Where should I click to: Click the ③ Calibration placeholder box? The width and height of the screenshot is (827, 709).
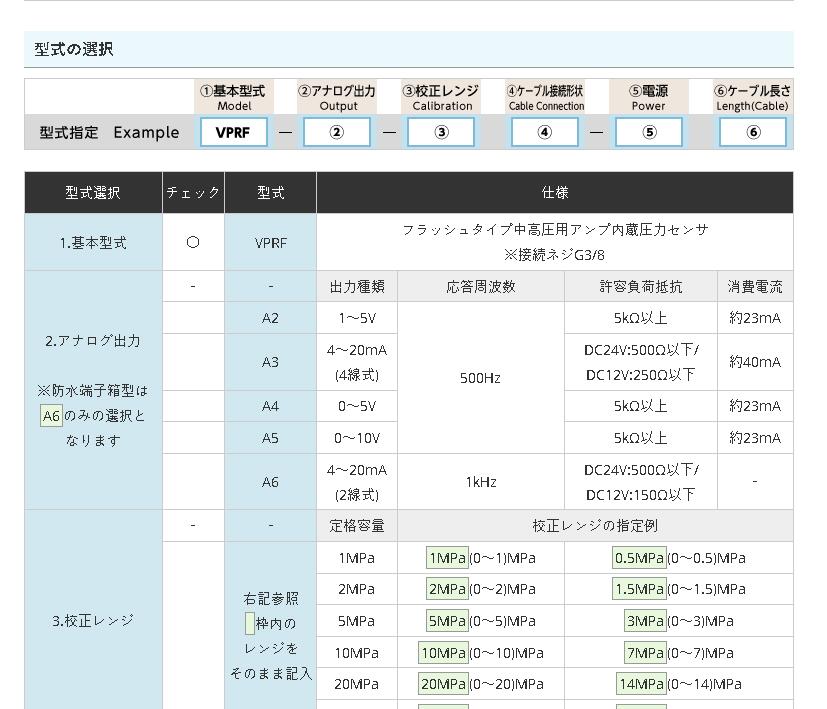point(441,131)
